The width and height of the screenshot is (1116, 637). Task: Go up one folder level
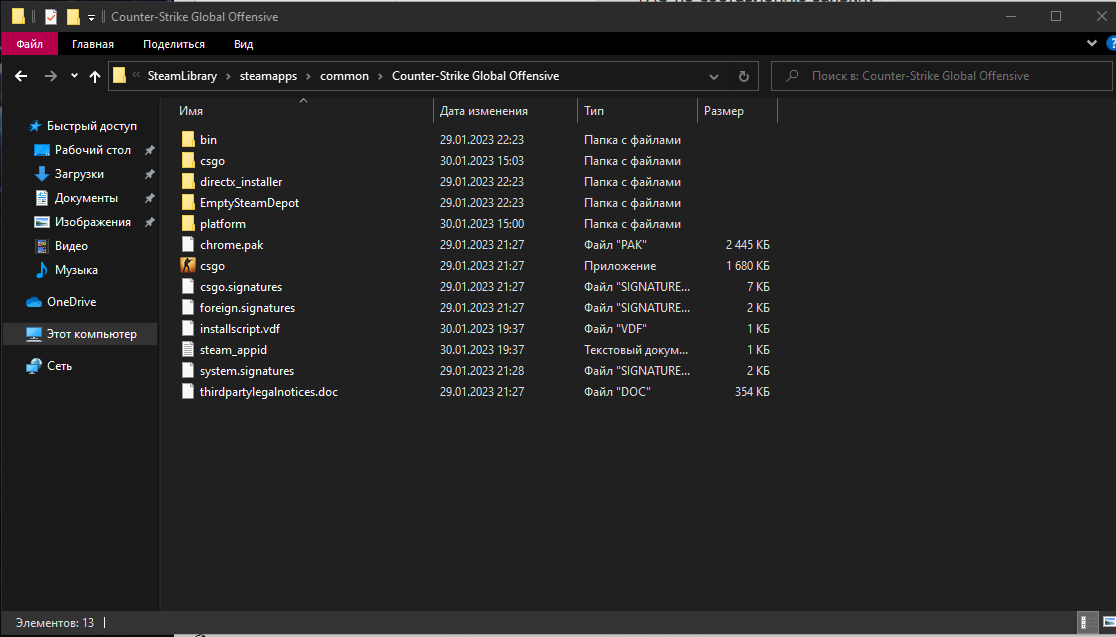tap(95, 76)
